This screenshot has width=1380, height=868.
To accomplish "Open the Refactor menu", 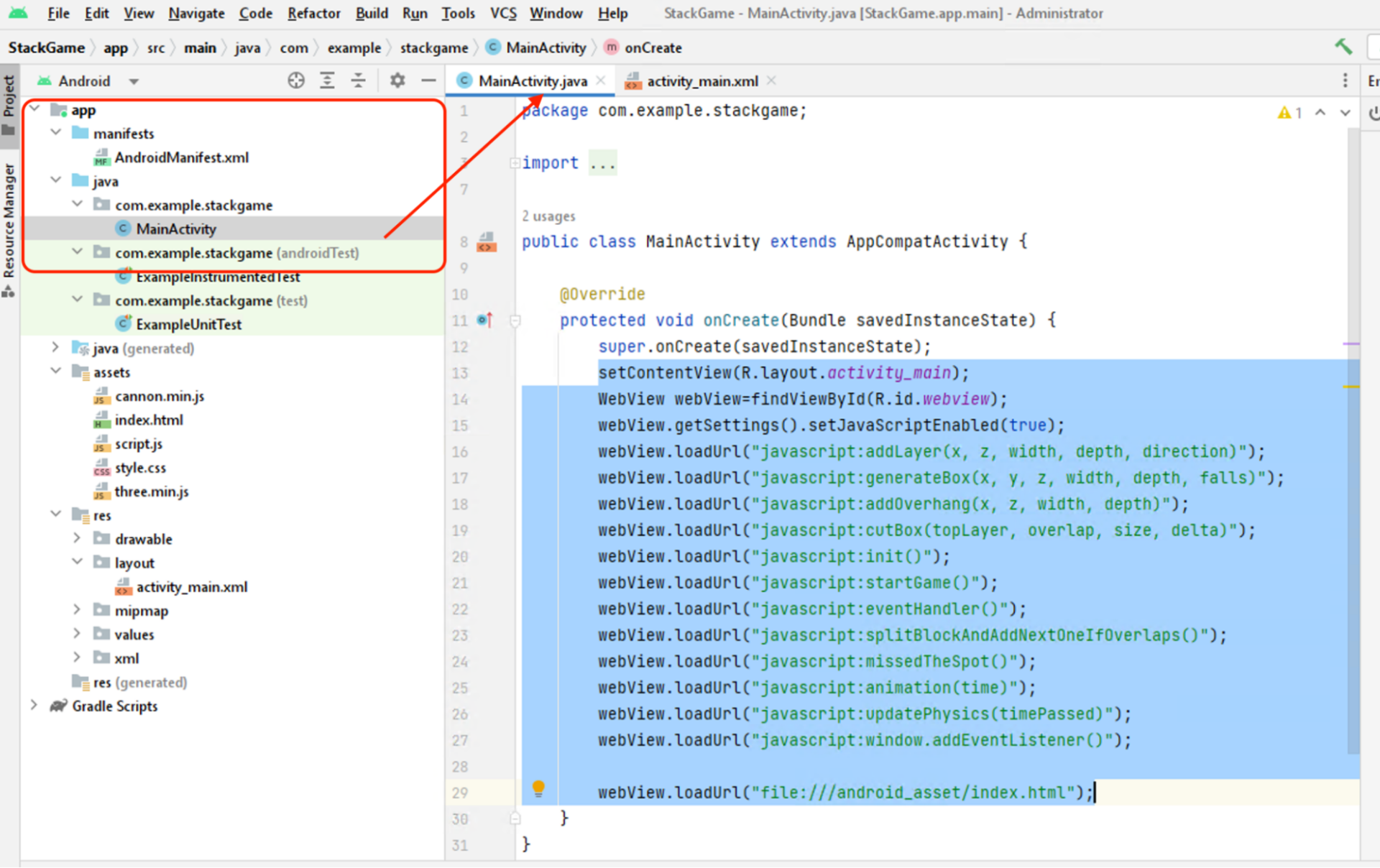I will click(x=313, y=13).
